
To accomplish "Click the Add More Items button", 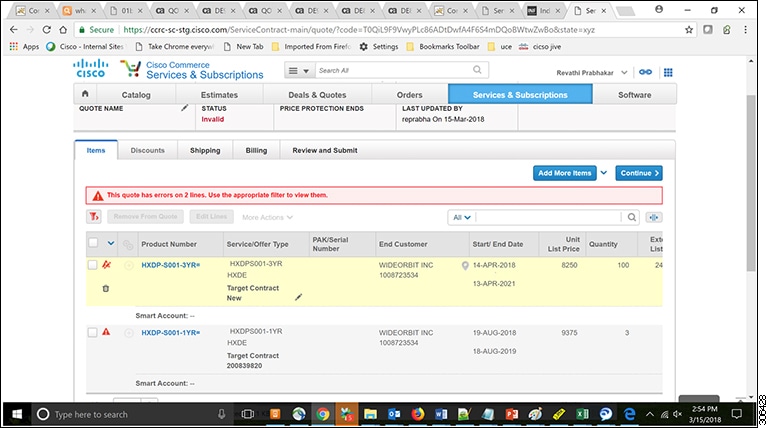I will point(564,173).
